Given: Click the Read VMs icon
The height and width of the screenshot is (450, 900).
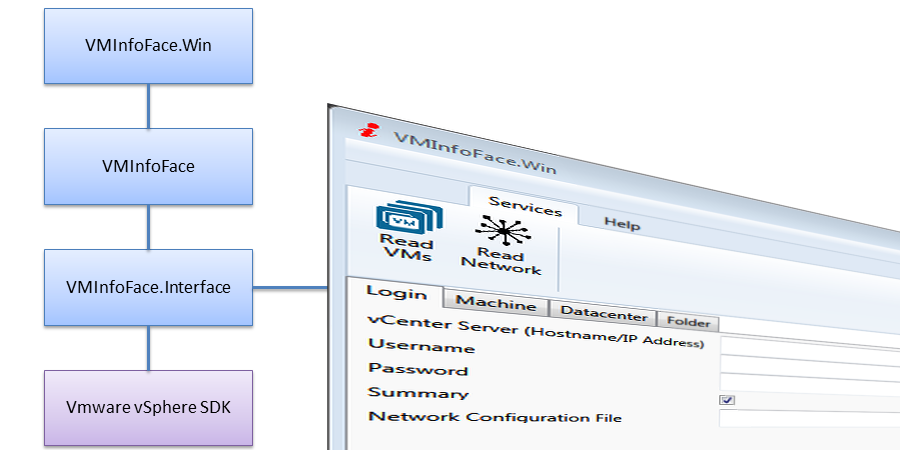Looking at the screenshot, I should click(x=409, y=218).
